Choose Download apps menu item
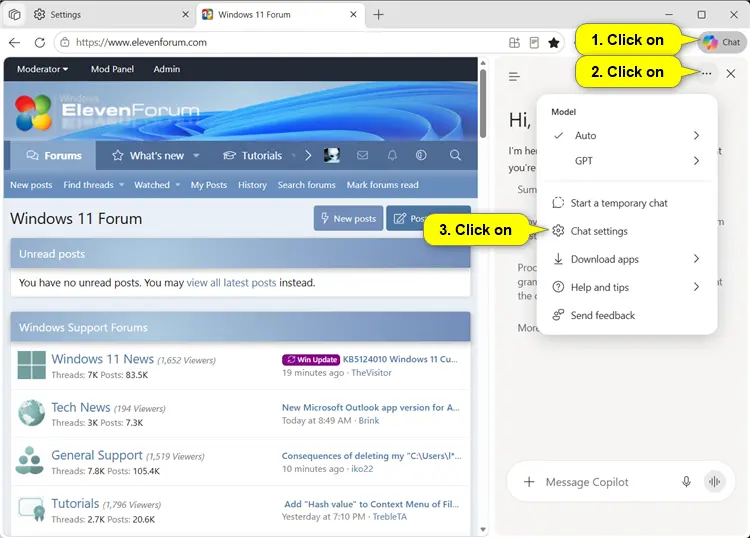The width and height of the screenshot is (750, 538). (627, 259)
